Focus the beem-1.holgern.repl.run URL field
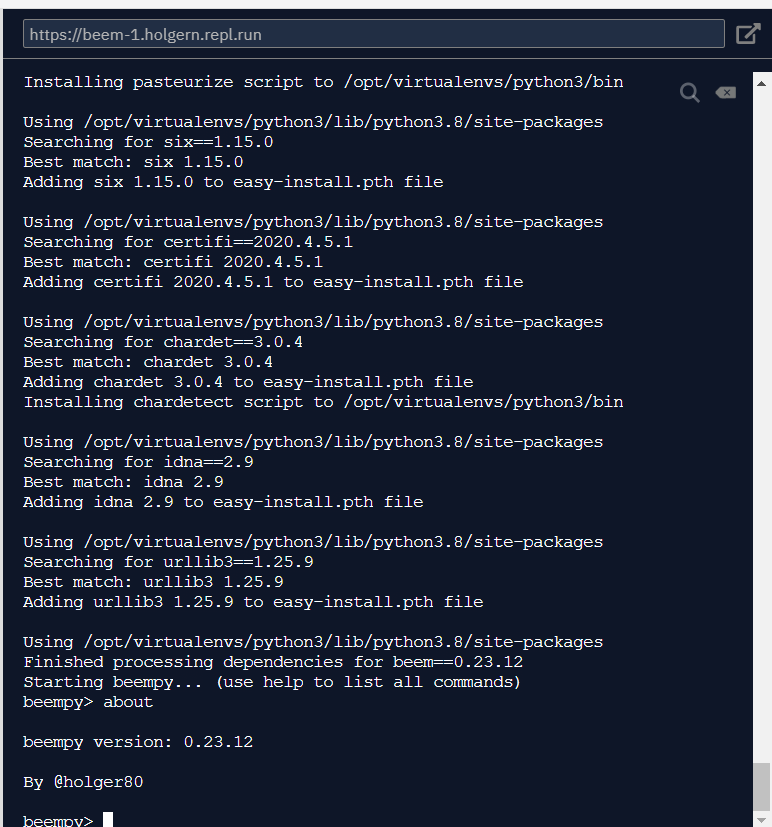The height and width of the screenshot is (827, 772). [x=373, y=34]
